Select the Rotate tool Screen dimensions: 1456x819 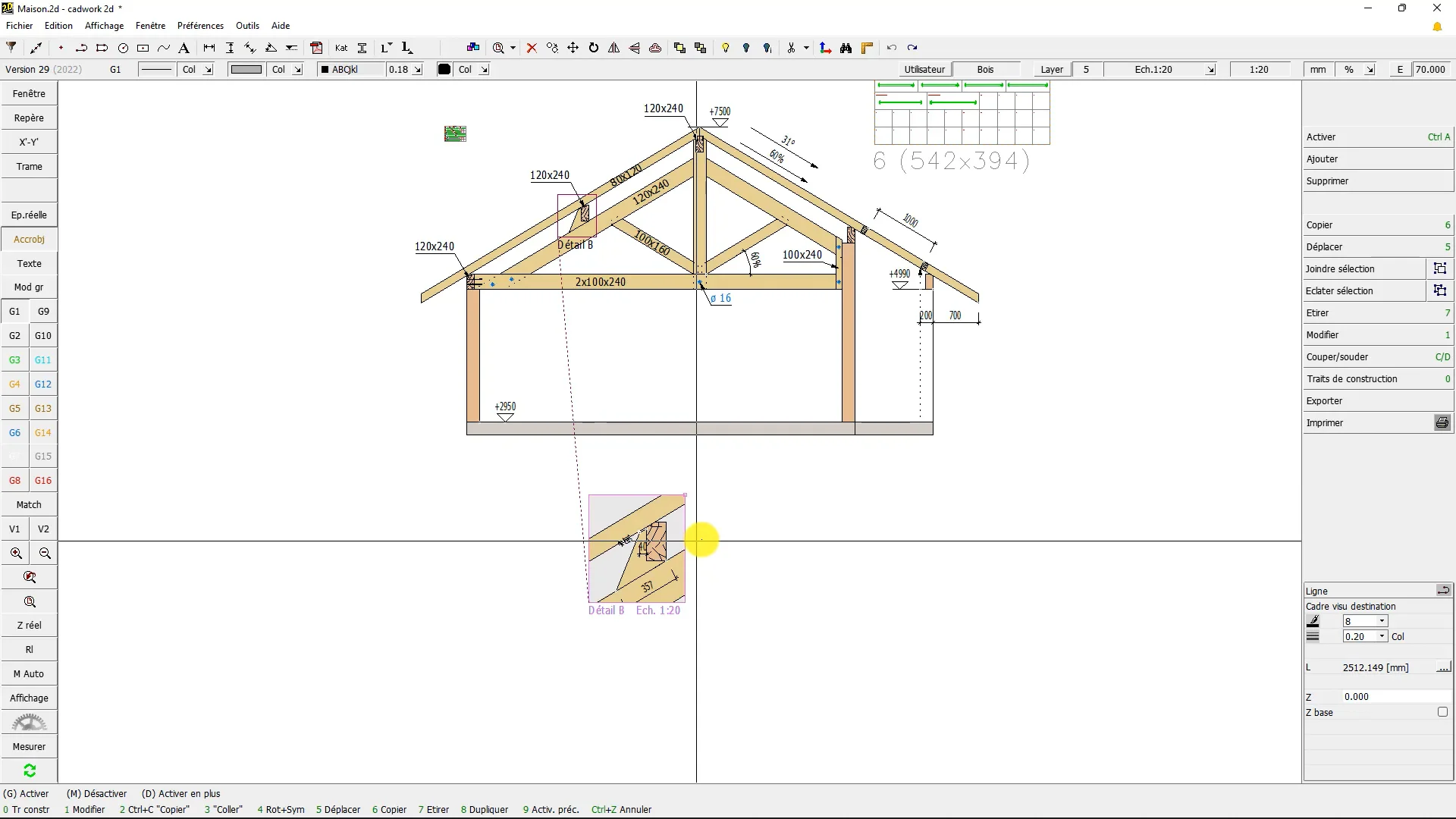tap(593, 48)
